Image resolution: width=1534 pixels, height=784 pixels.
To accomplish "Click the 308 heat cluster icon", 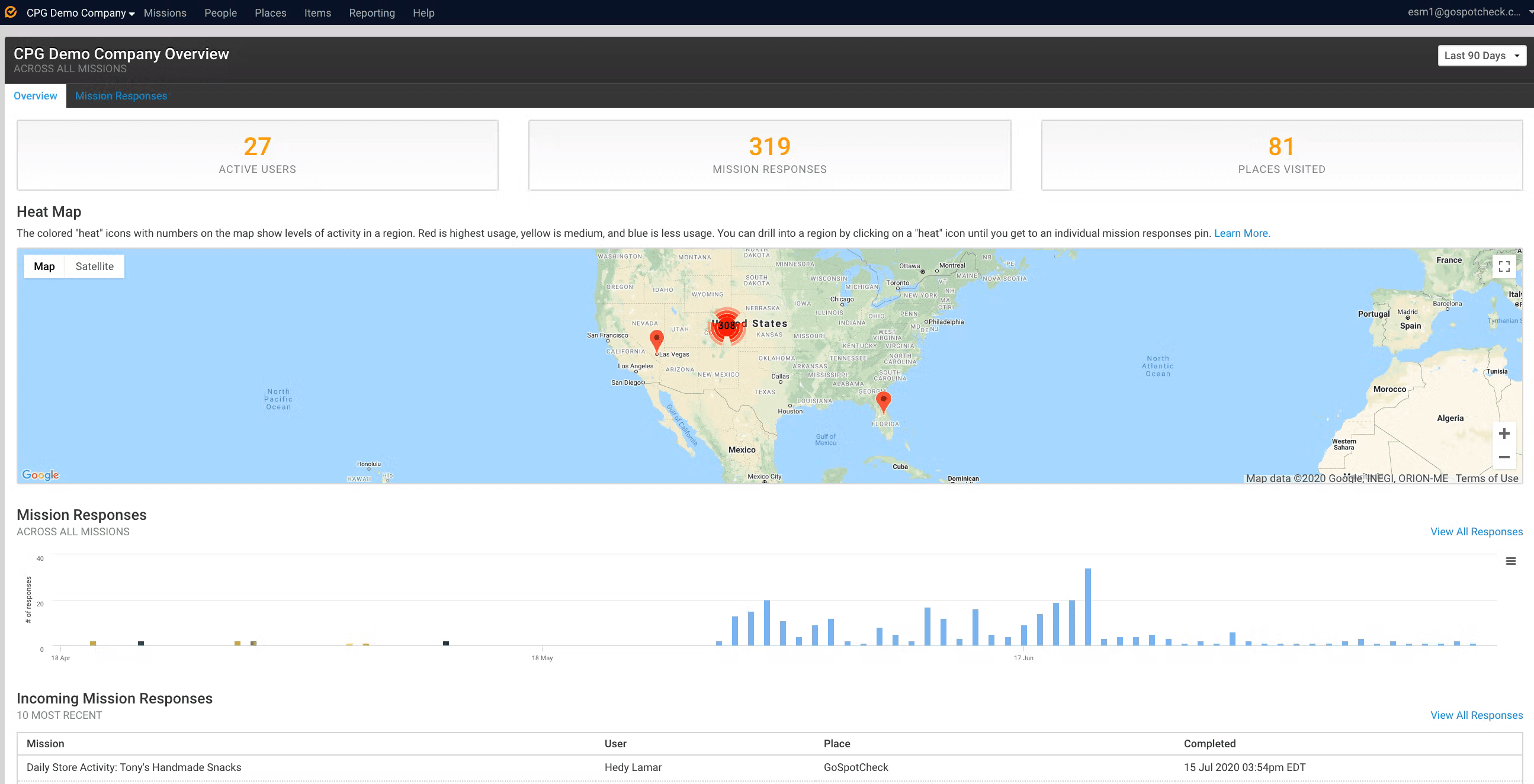I will pyautogui.click(x=727, y=326).
